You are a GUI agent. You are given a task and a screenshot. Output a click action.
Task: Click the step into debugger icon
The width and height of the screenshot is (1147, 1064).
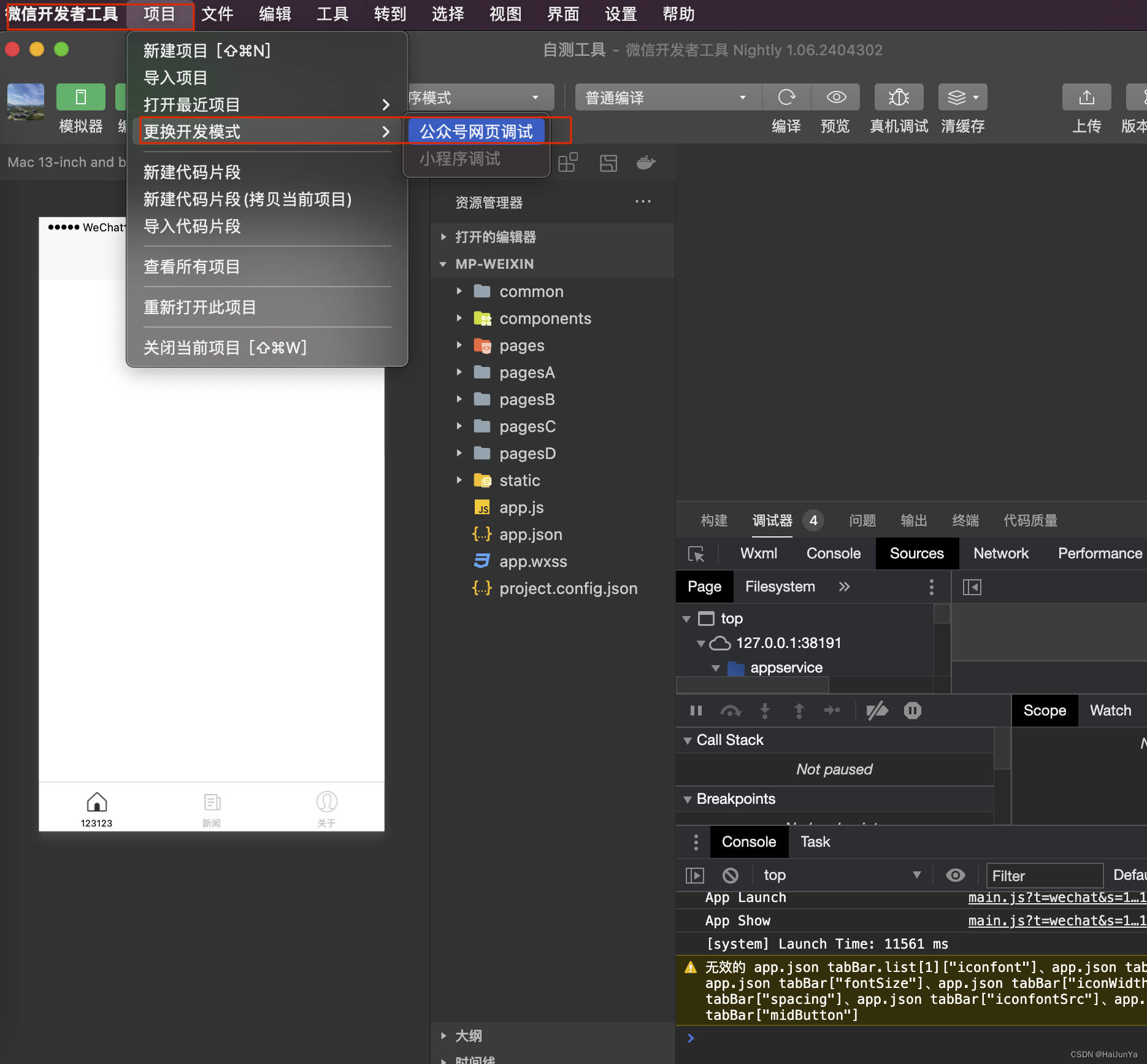coord(765,711)
